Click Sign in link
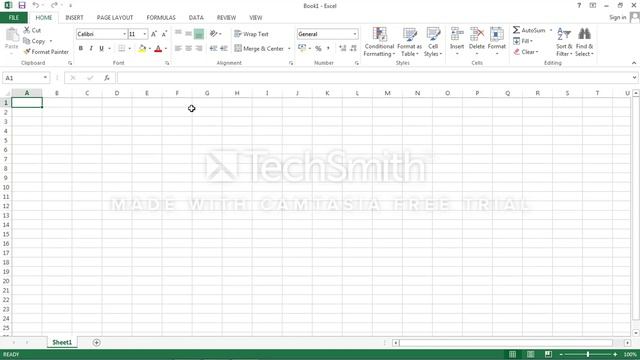Image resolution: width=640 pixels, height=360 pixels. (x=618, y=17)
